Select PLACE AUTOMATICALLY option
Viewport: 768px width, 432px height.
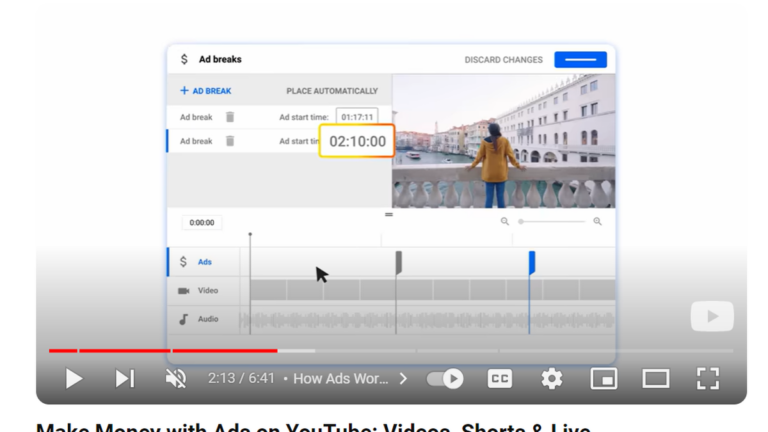tap(332, 91)
